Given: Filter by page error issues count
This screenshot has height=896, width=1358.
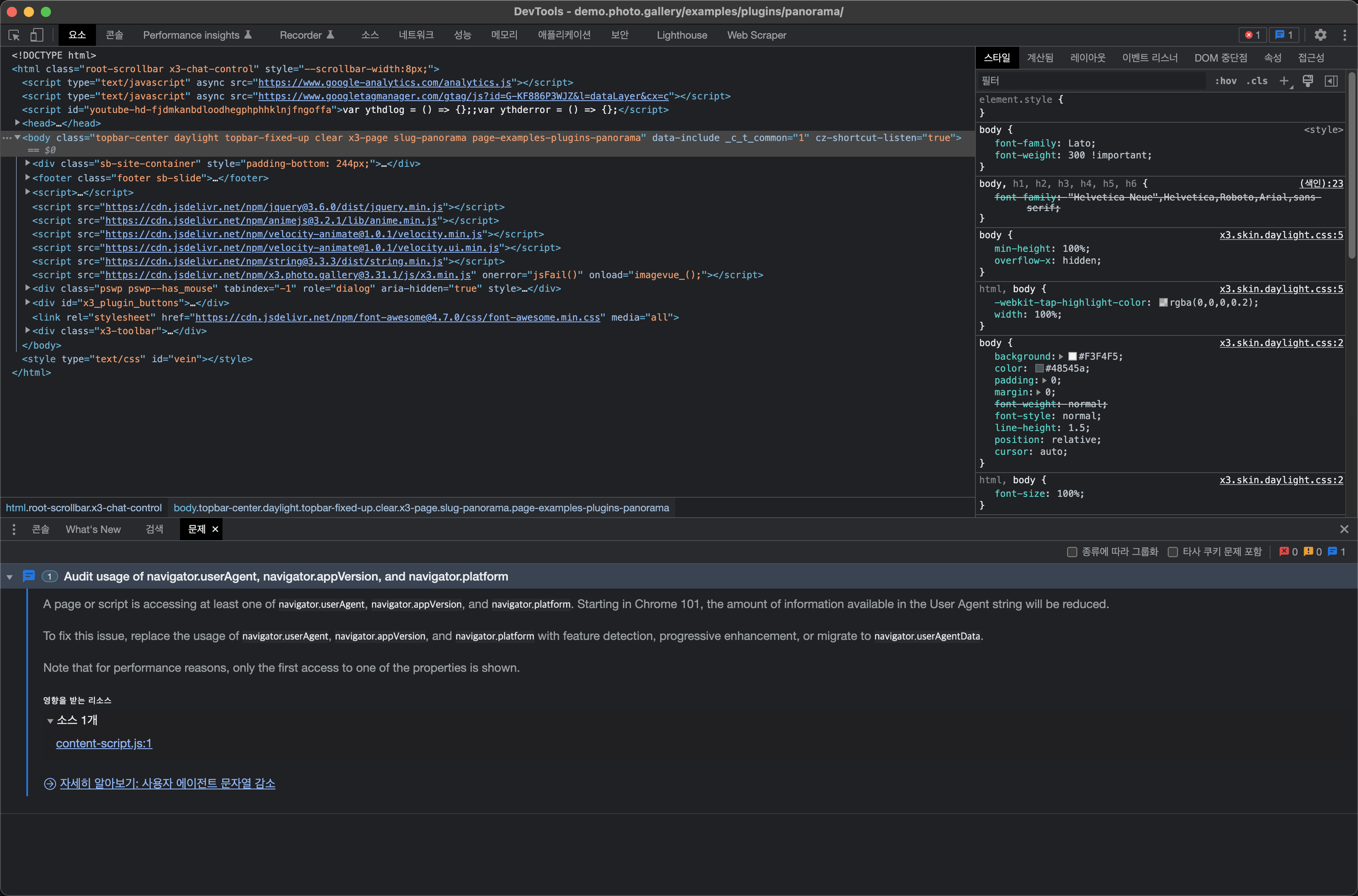Looking at the screenshot, I should pos(1288,552).
